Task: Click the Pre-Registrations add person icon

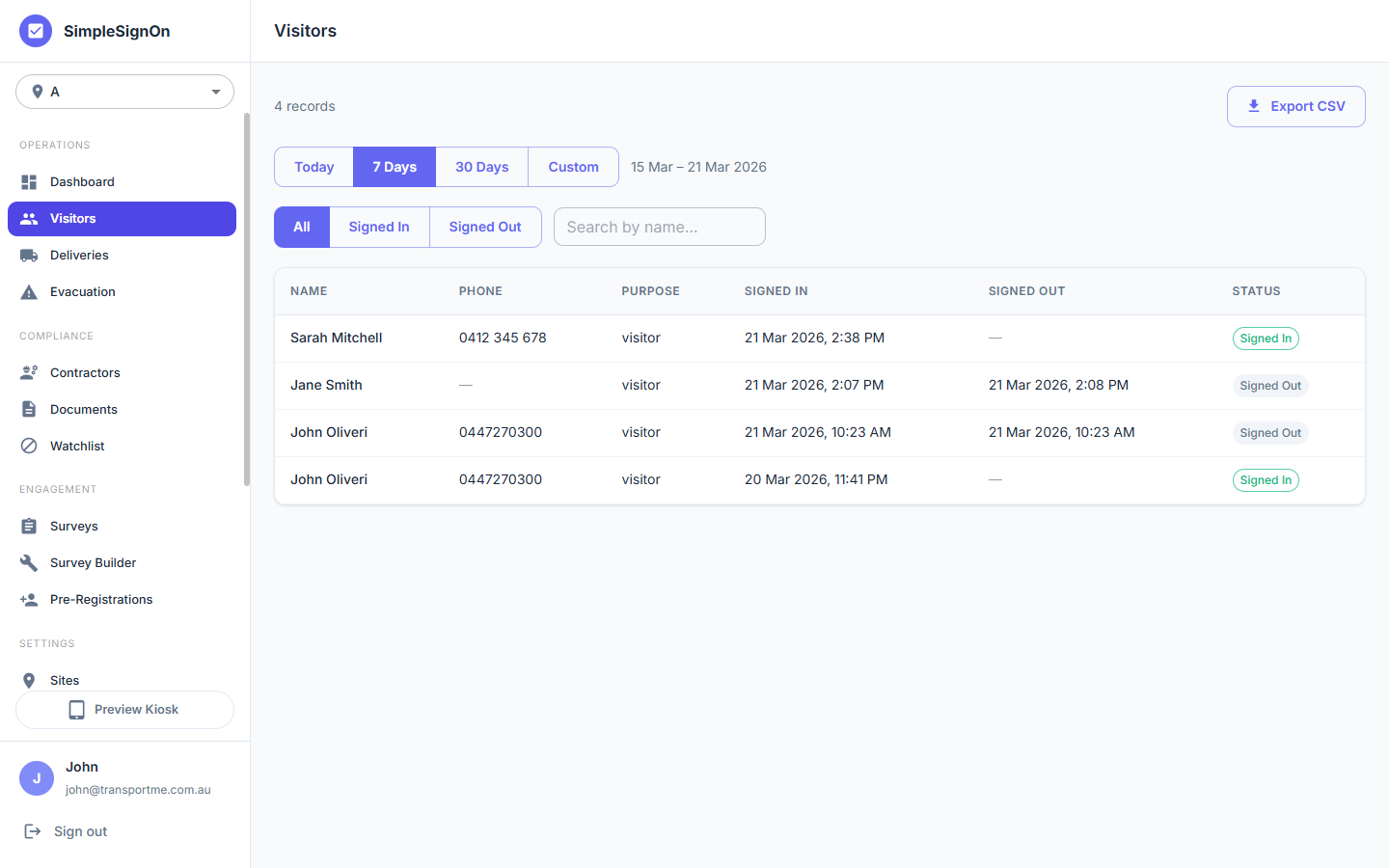Action: (29, 600)
